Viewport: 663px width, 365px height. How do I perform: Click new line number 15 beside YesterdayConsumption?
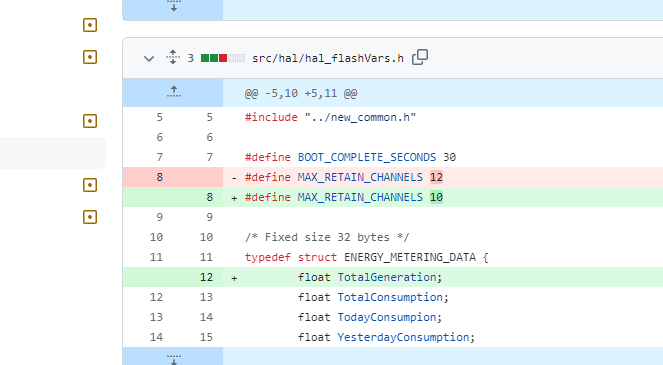(206, 337)
